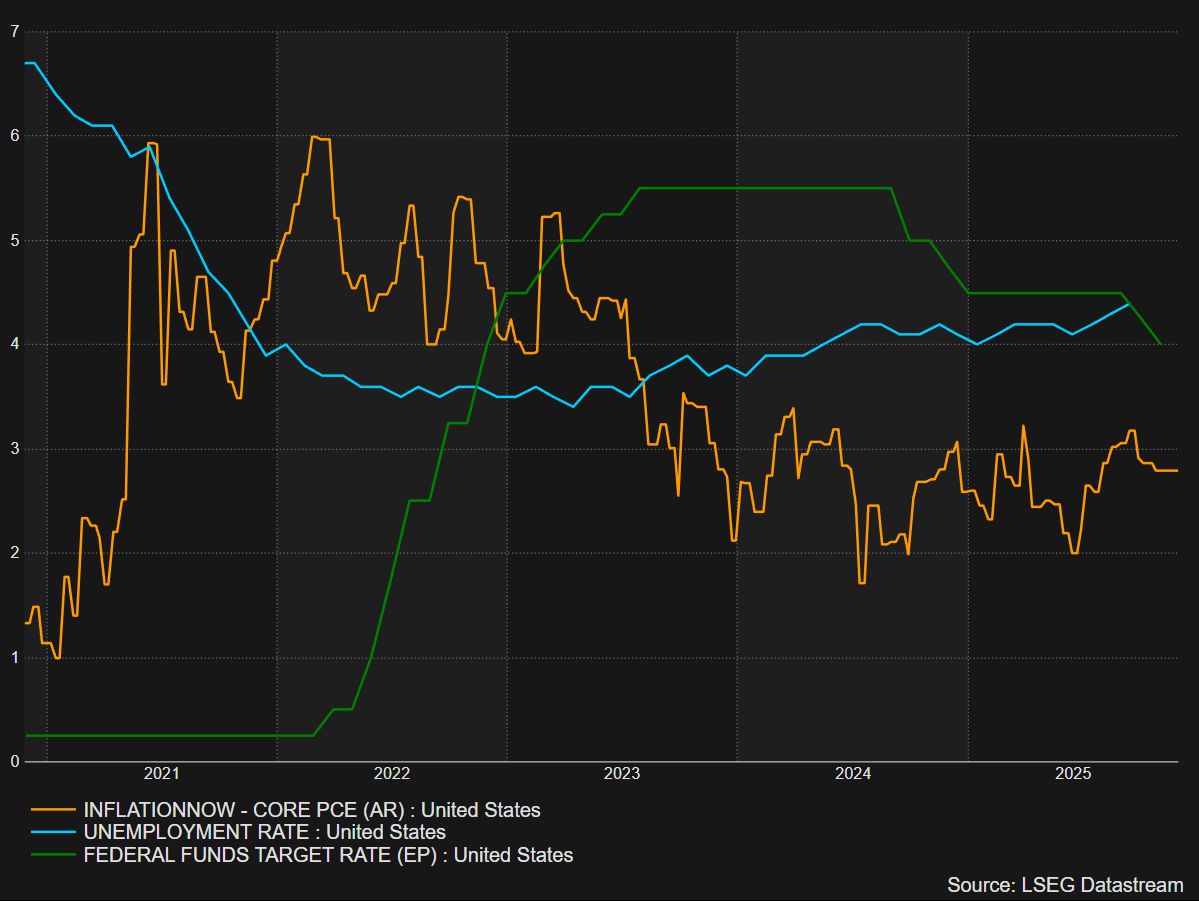This screenshot has height=901, width=1199.
Task: Click the y-axis value 0 label
Action: click(14, 762)
